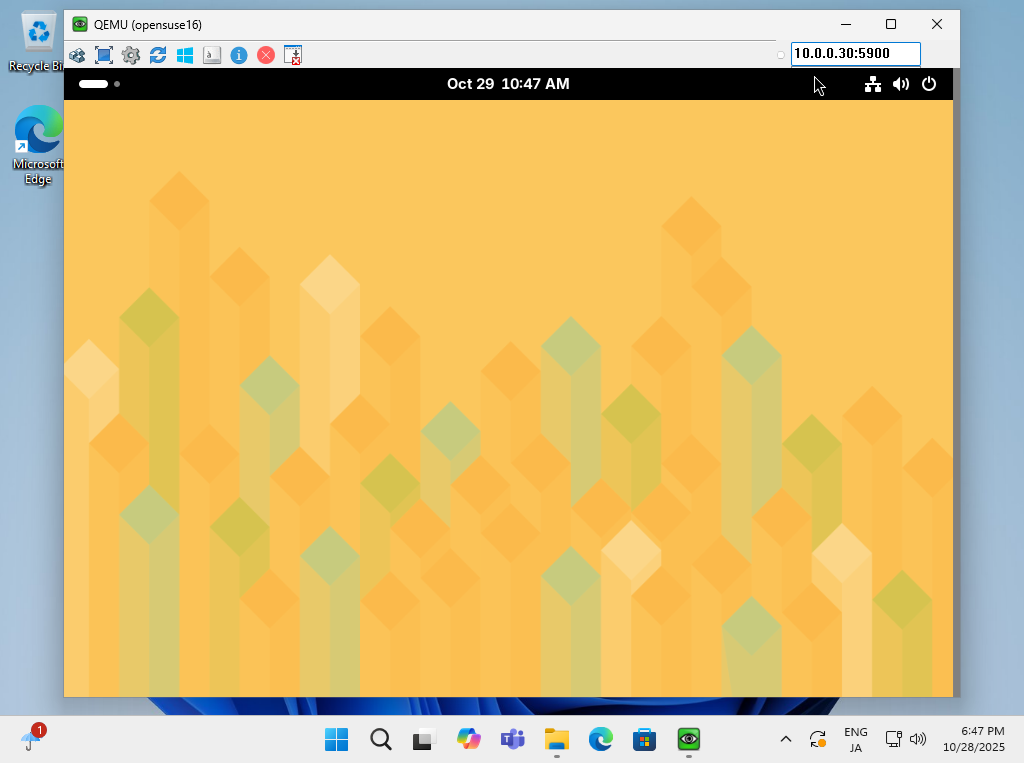Open the power menu icon in GNOME bar
This screenshot has width=1024, height=763.
pos(929,84)
